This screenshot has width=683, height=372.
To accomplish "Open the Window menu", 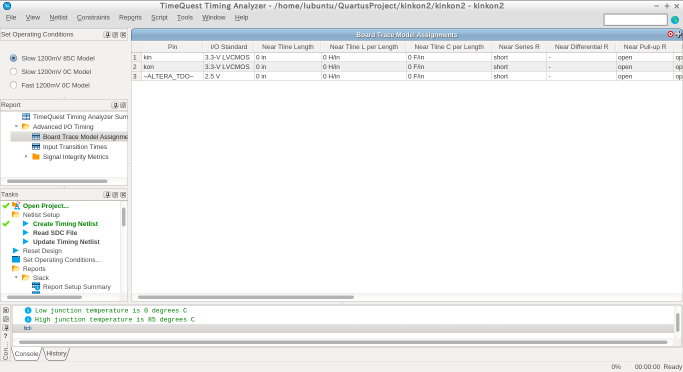I will (213, 17).
